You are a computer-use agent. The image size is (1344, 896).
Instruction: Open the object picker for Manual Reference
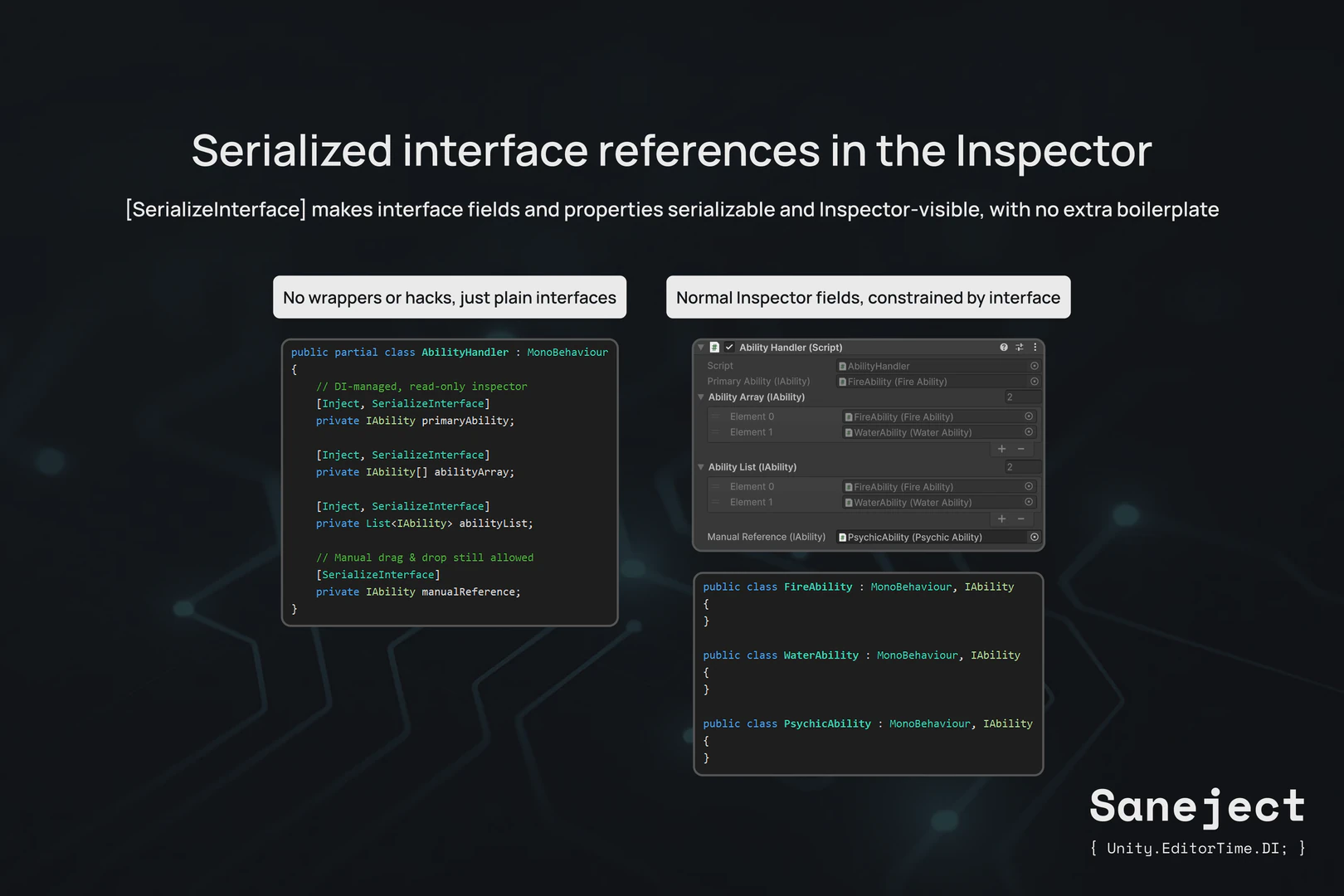tap(1034, 537)
